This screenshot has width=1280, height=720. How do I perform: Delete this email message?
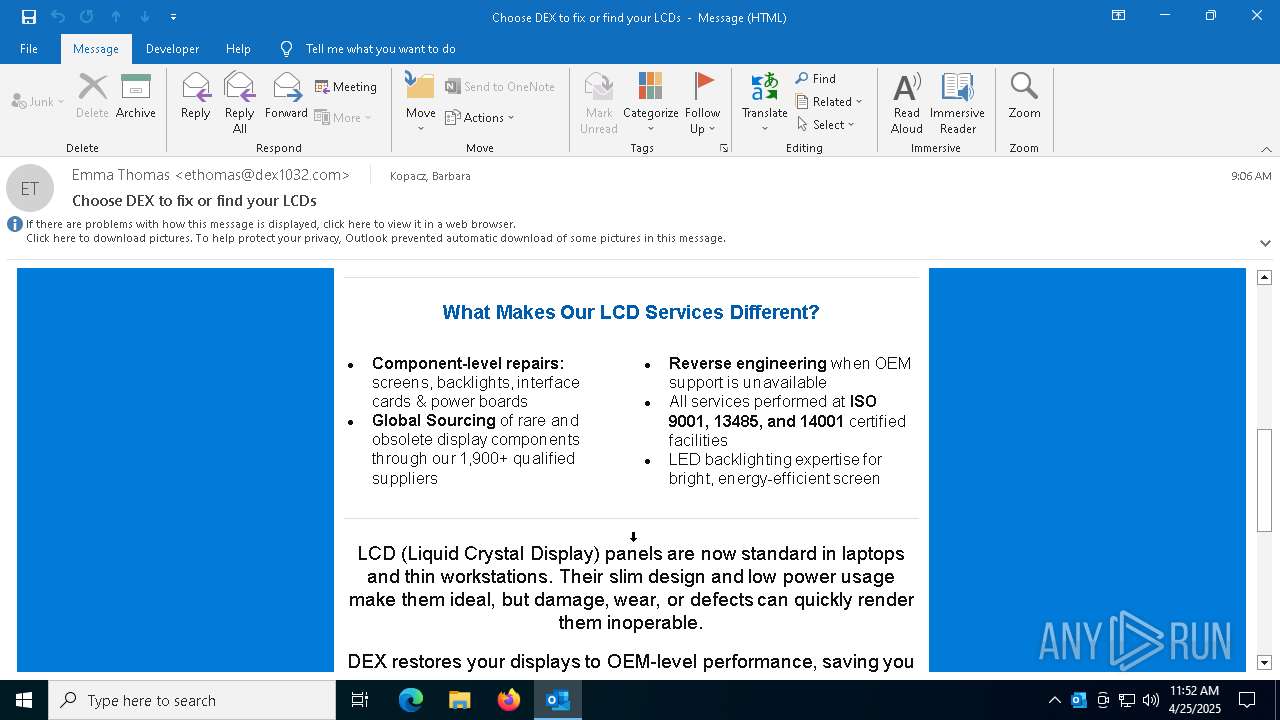click(92, 98)
